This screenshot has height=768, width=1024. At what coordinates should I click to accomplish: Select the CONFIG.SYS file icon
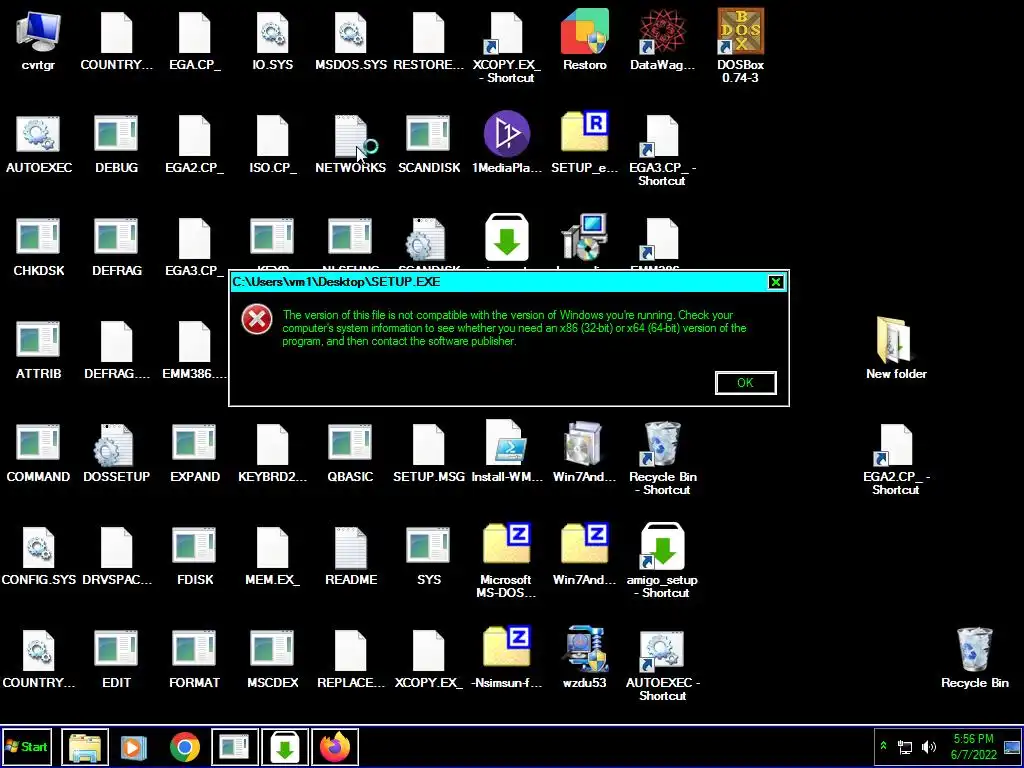tap(38, 556)
